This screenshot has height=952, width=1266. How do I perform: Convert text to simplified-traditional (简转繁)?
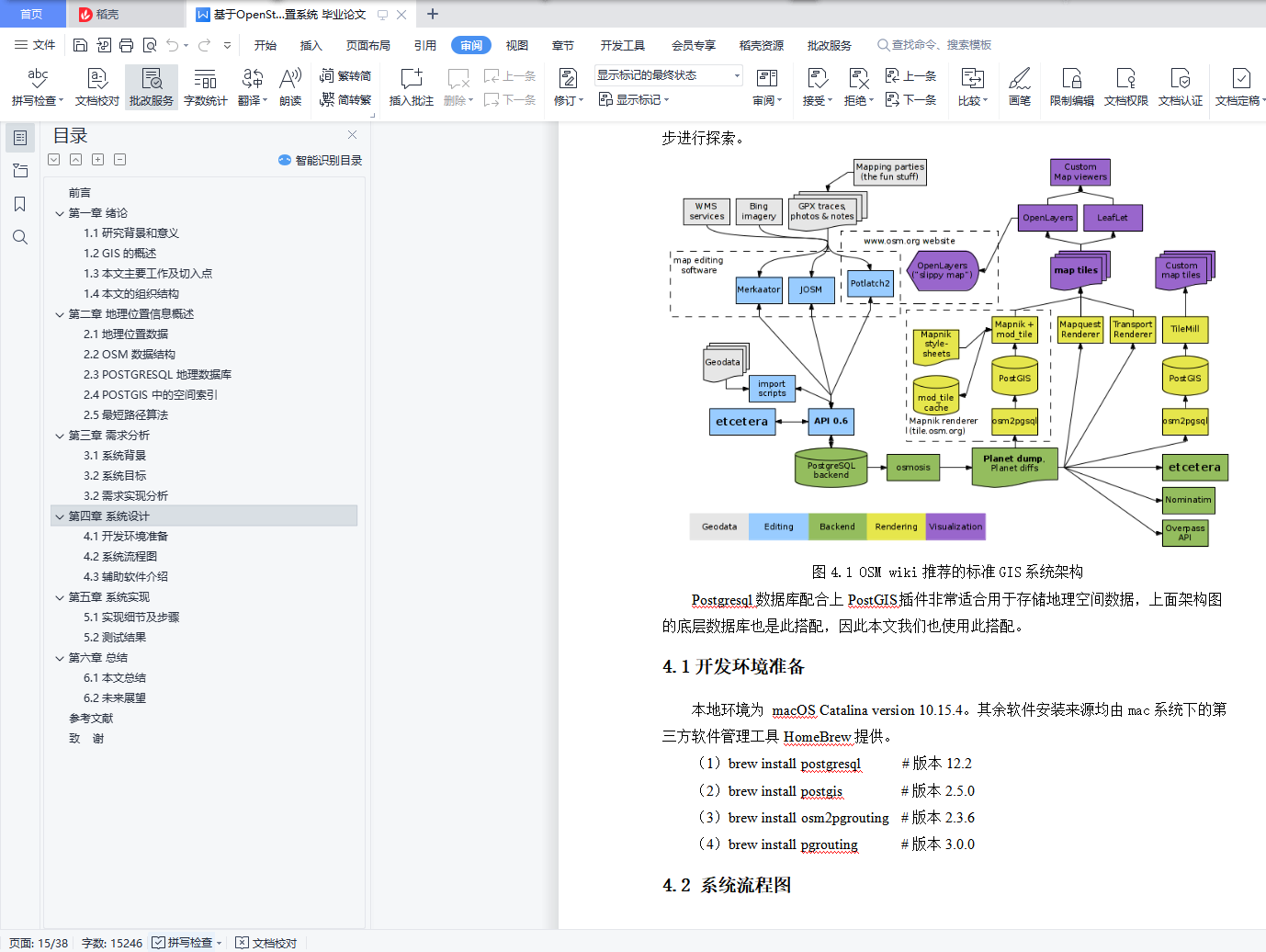[x=345, y=100]
